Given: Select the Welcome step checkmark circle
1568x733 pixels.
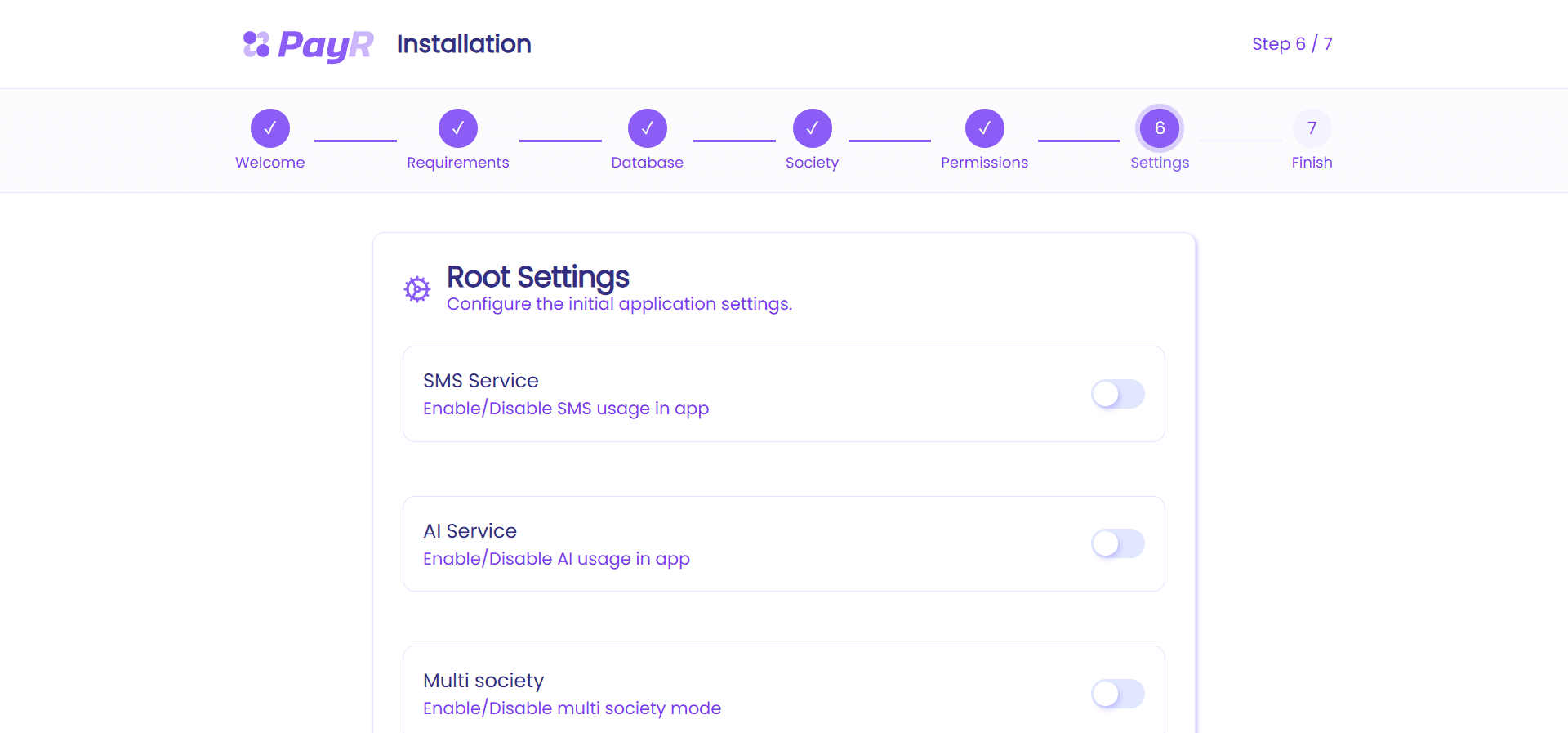Looking at the screenshot, I should click(x=270, y=128).
